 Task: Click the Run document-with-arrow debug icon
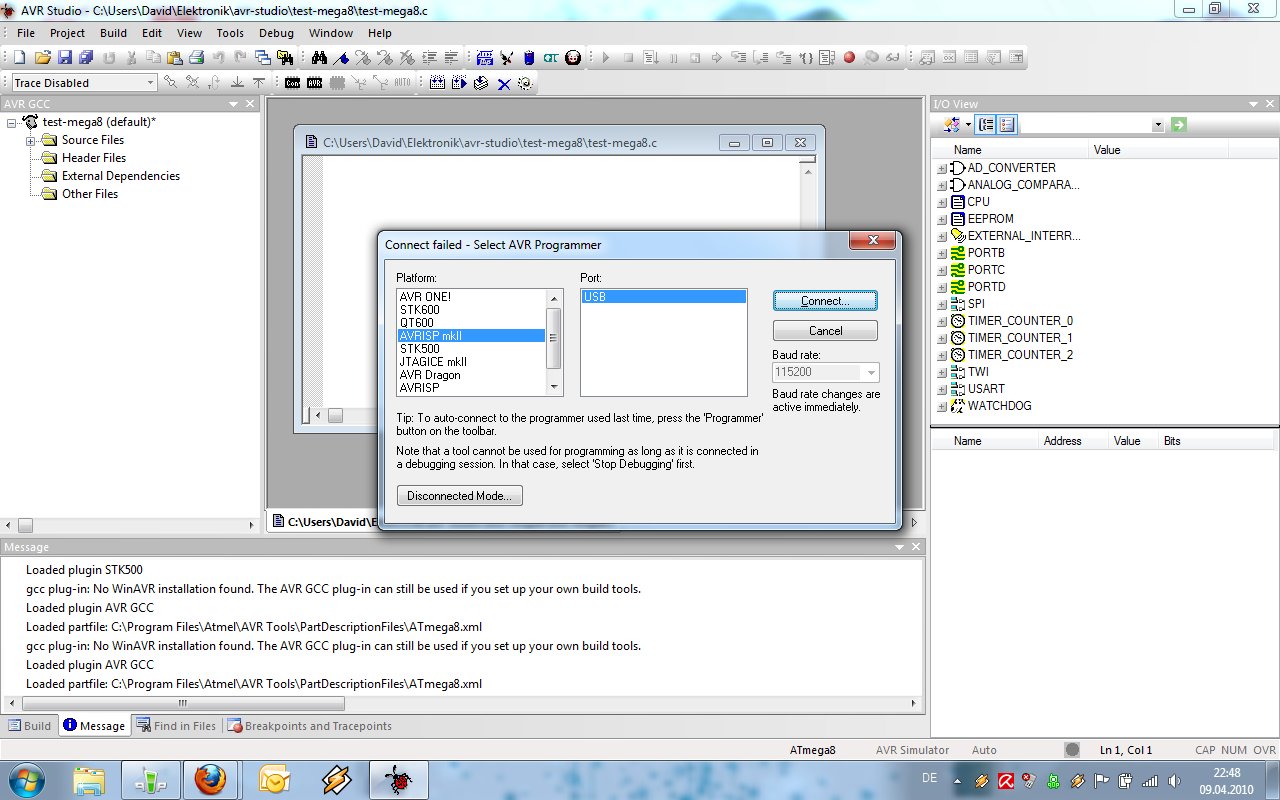(651, 57)
